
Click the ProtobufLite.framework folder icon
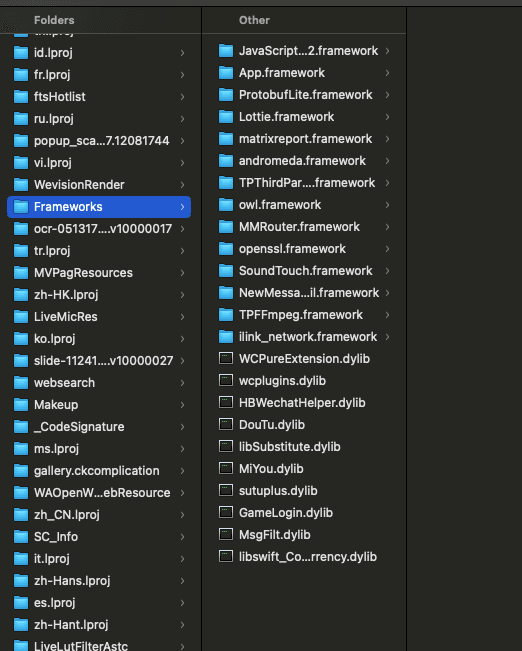pos(226,95)
